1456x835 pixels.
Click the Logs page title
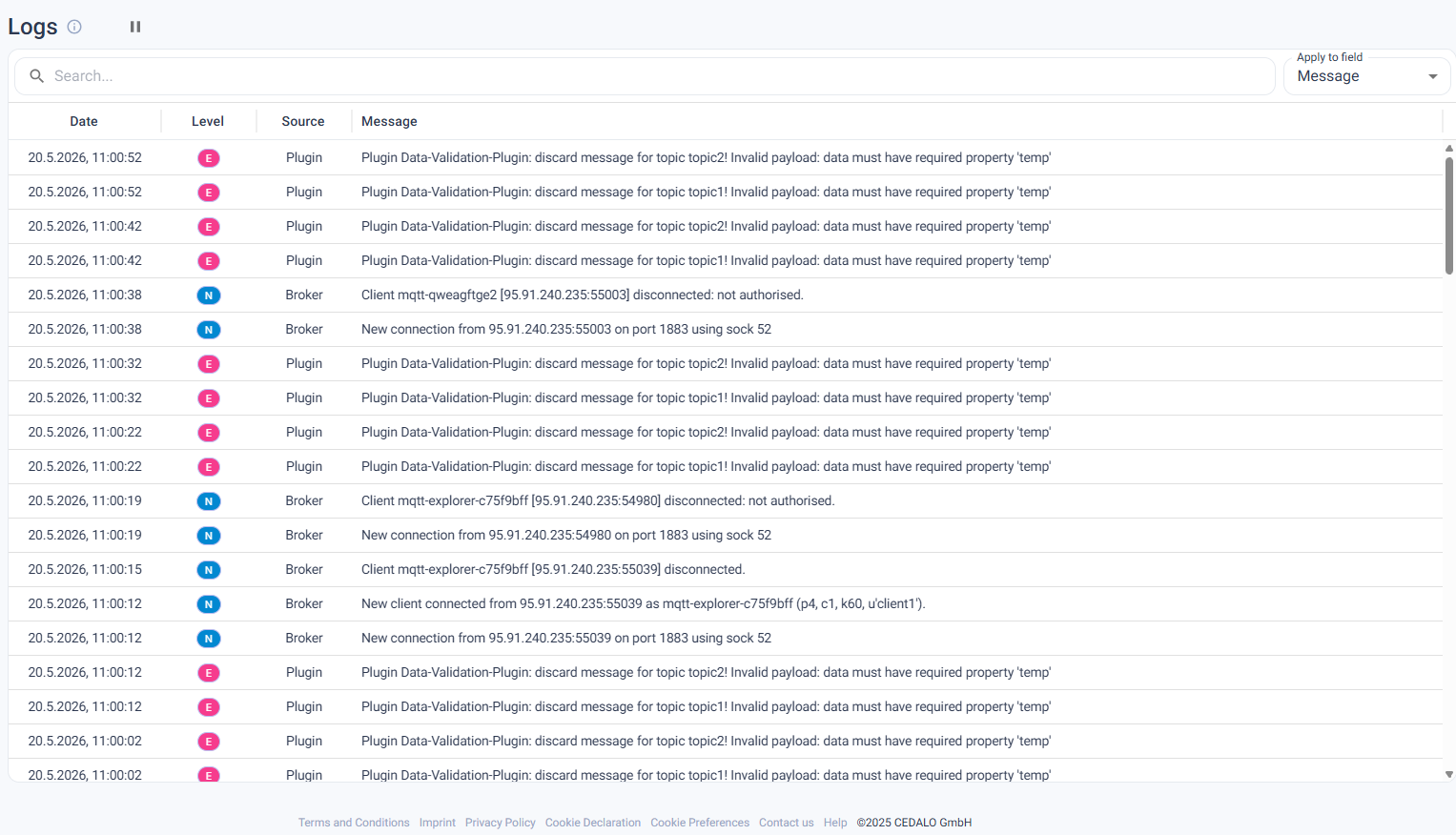32,27
